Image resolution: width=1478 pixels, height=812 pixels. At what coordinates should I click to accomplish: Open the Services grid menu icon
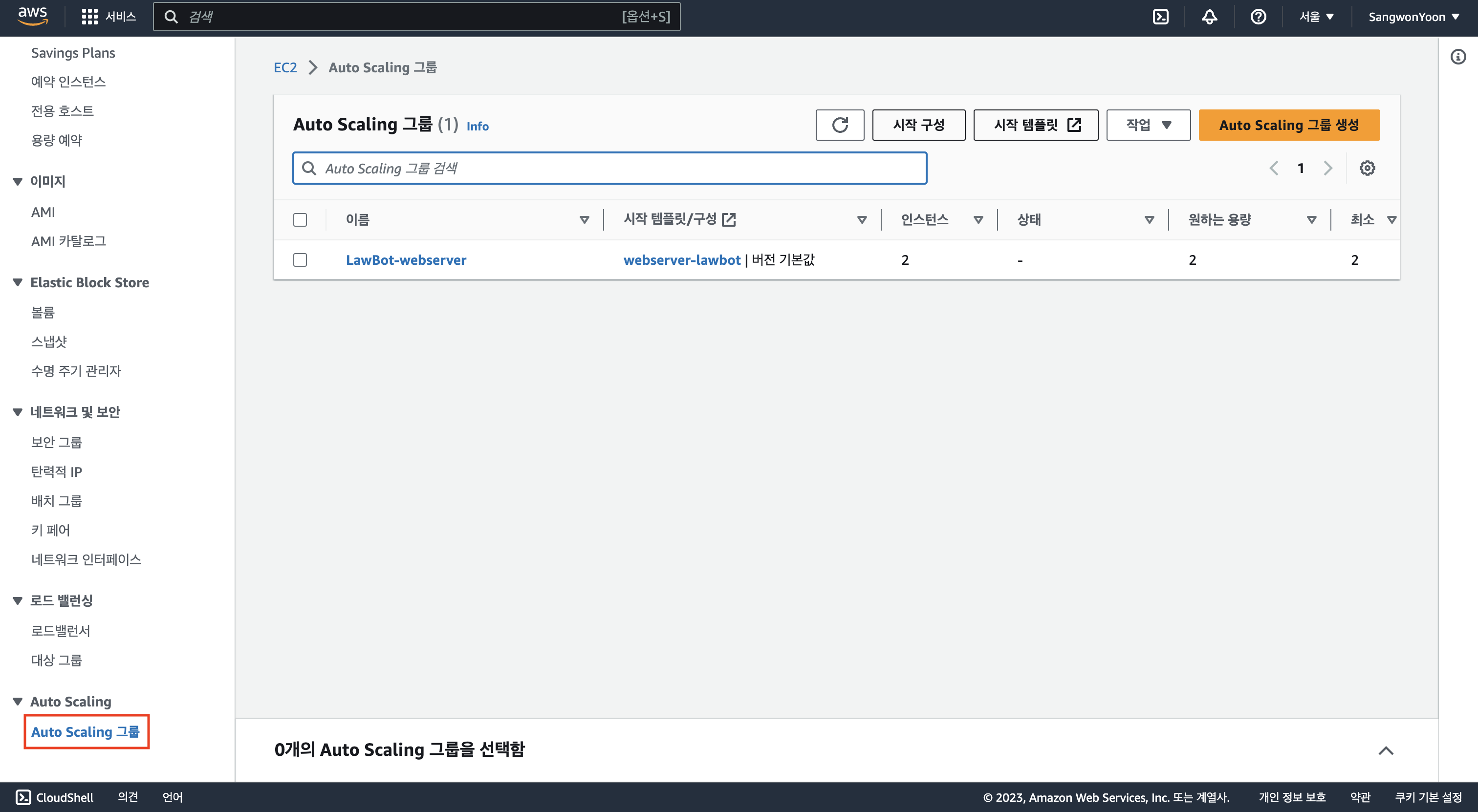89,17
